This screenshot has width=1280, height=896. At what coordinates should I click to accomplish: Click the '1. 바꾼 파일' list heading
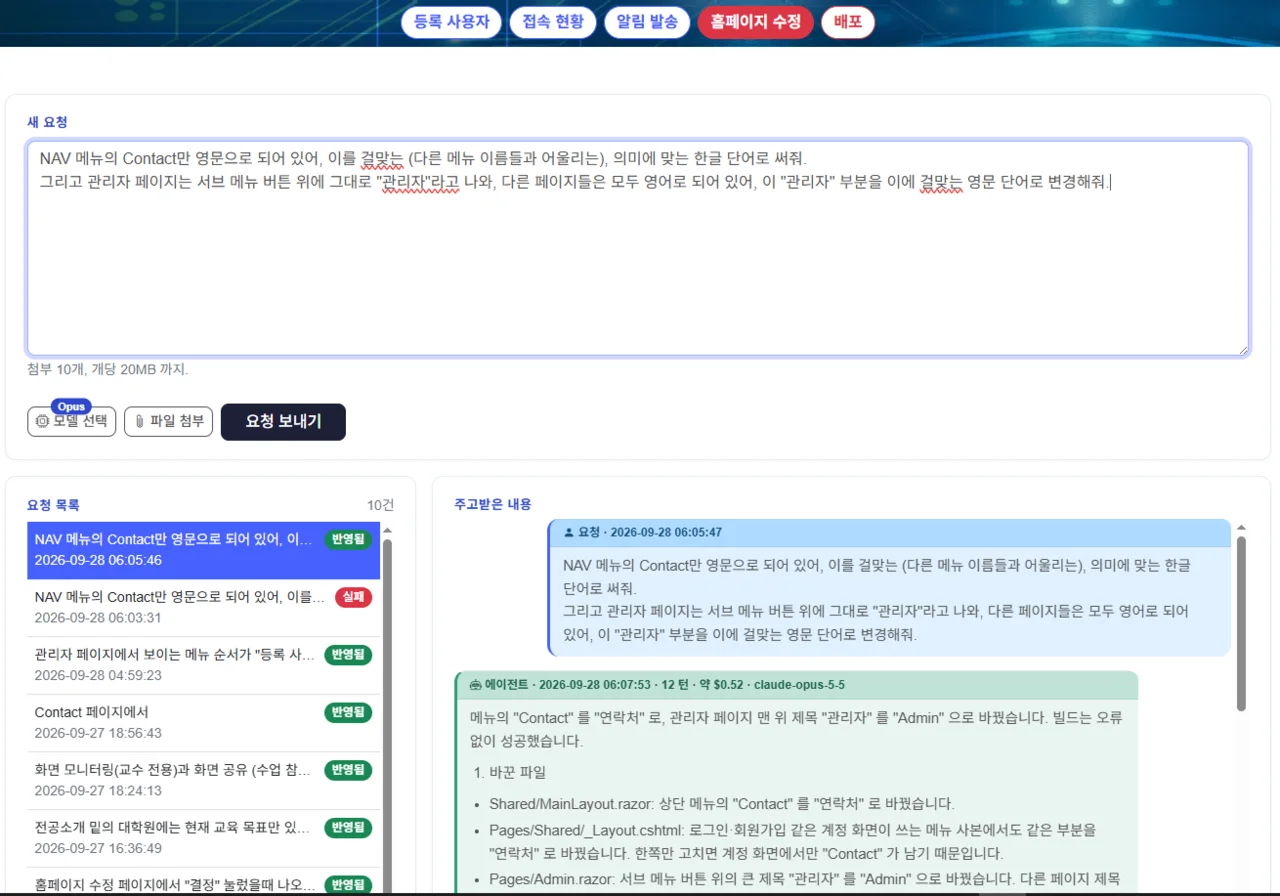(508, 773)
